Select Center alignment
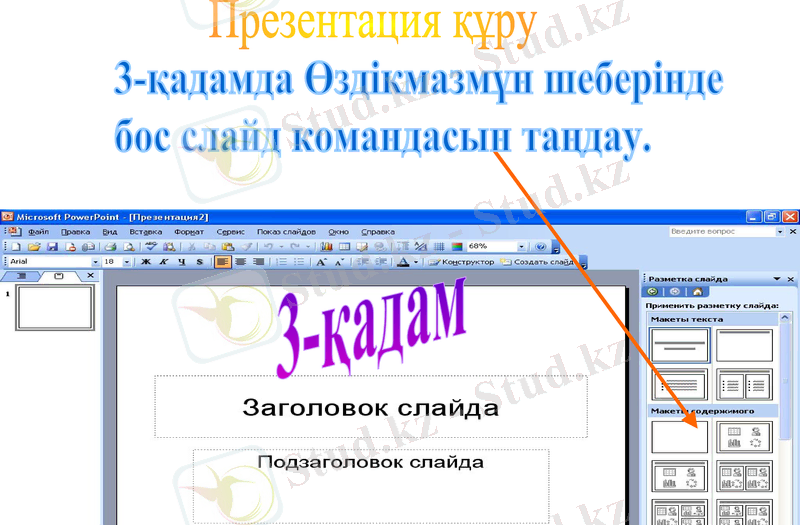Image resolution: width=800 pixels, height=525 pixels. click(x=240, y=262)
